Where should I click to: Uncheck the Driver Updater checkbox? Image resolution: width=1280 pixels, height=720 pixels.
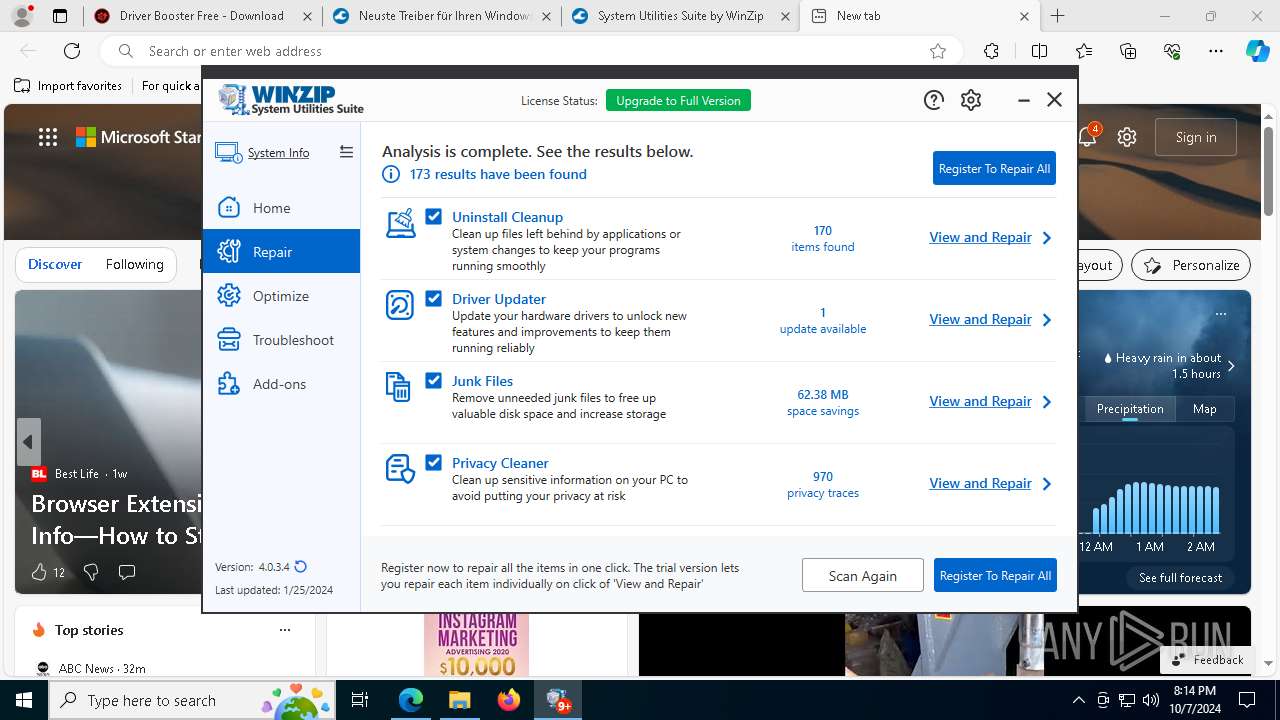pos(434,298)
